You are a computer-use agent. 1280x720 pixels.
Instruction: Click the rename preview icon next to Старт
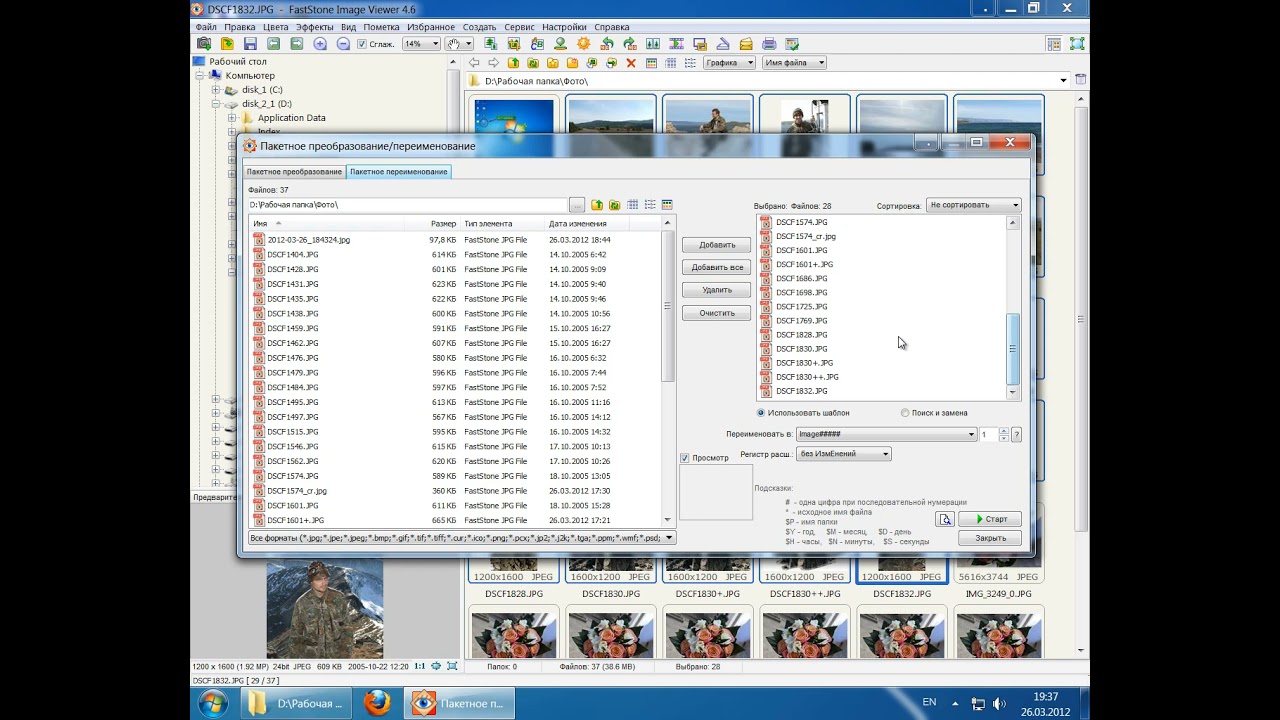945,519
